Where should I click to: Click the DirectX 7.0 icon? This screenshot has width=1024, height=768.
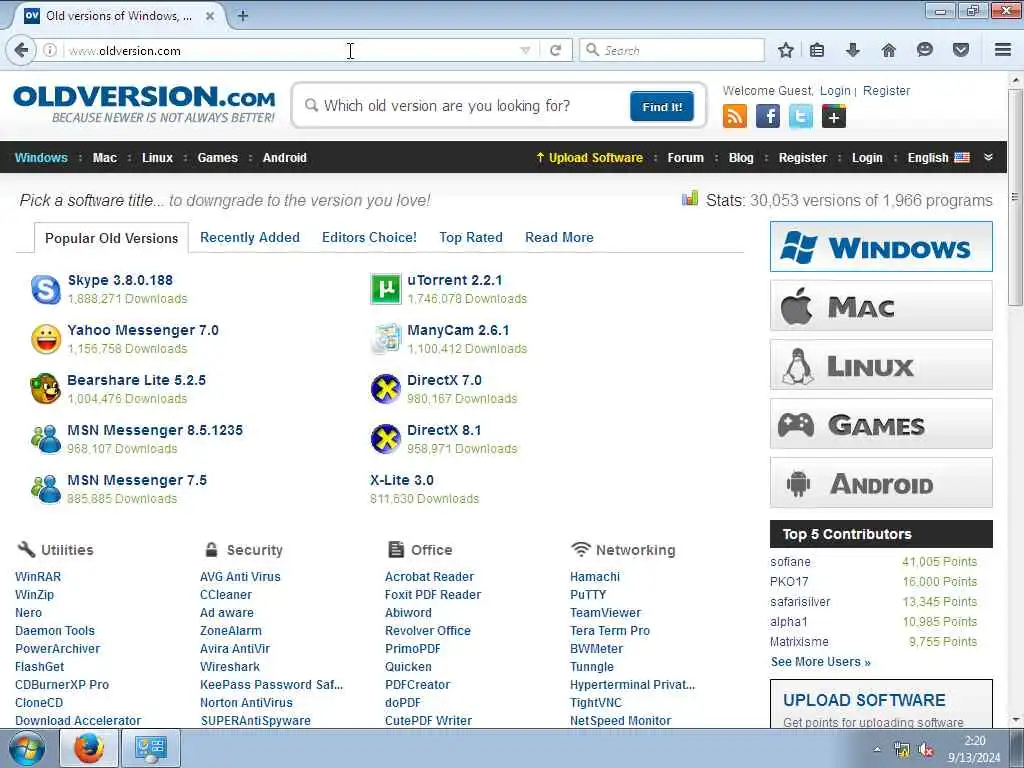[x=386, y=389]
